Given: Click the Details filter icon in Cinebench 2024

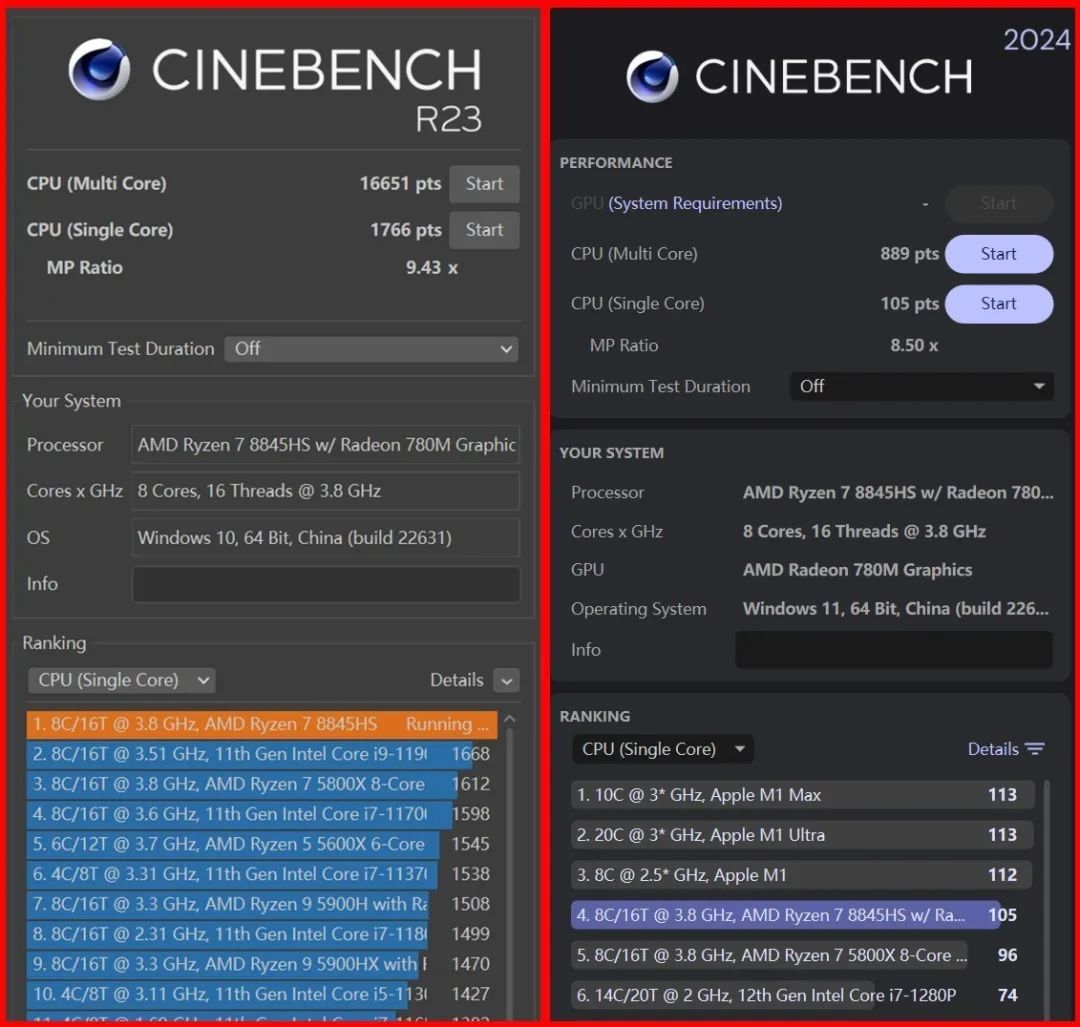Looking at the screenshot, I should click(1035, 749).
